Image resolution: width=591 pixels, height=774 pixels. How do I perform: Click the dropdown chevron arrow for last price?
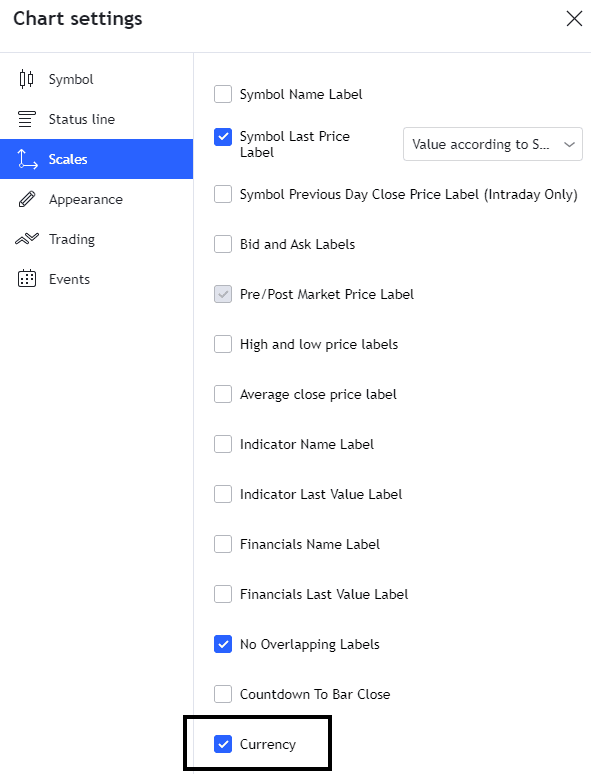pos(569,145)
